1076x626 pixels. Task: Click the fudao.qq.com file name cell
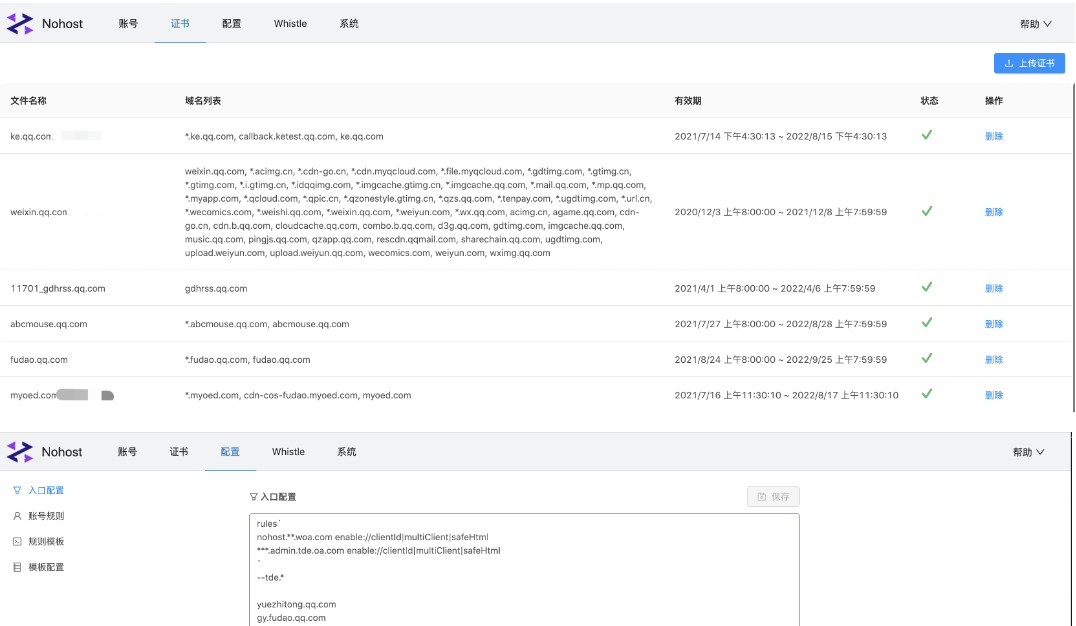coord(38,360)
